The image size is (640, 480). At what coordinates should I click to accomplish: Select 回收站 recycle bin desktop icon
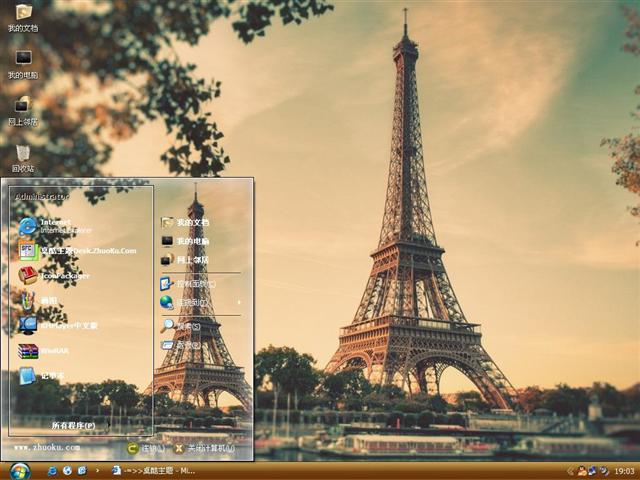point(23,159)
